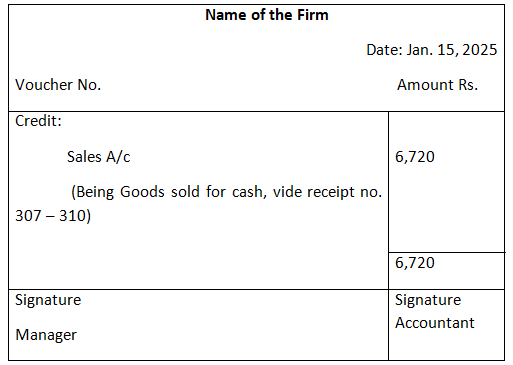
Task: Click the first 6,720 amount
Action: tap(415, 157)
